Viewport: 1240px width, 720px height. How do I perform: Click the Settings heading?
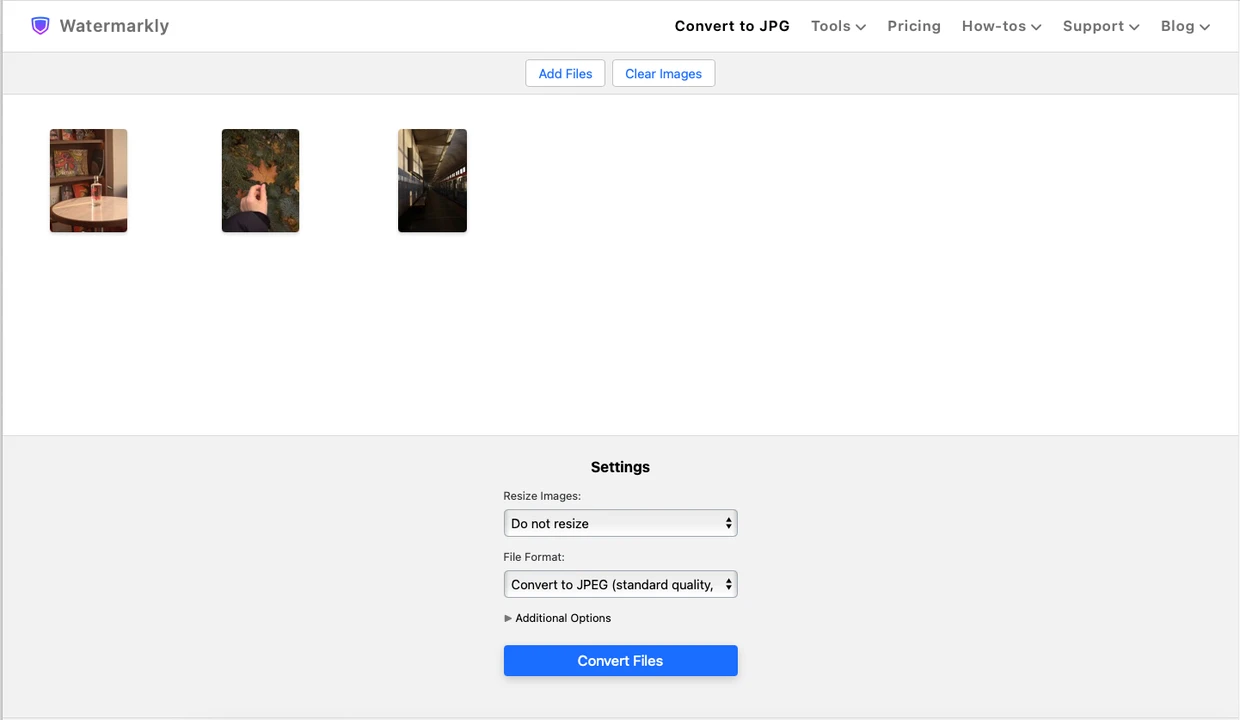point(620,467)
